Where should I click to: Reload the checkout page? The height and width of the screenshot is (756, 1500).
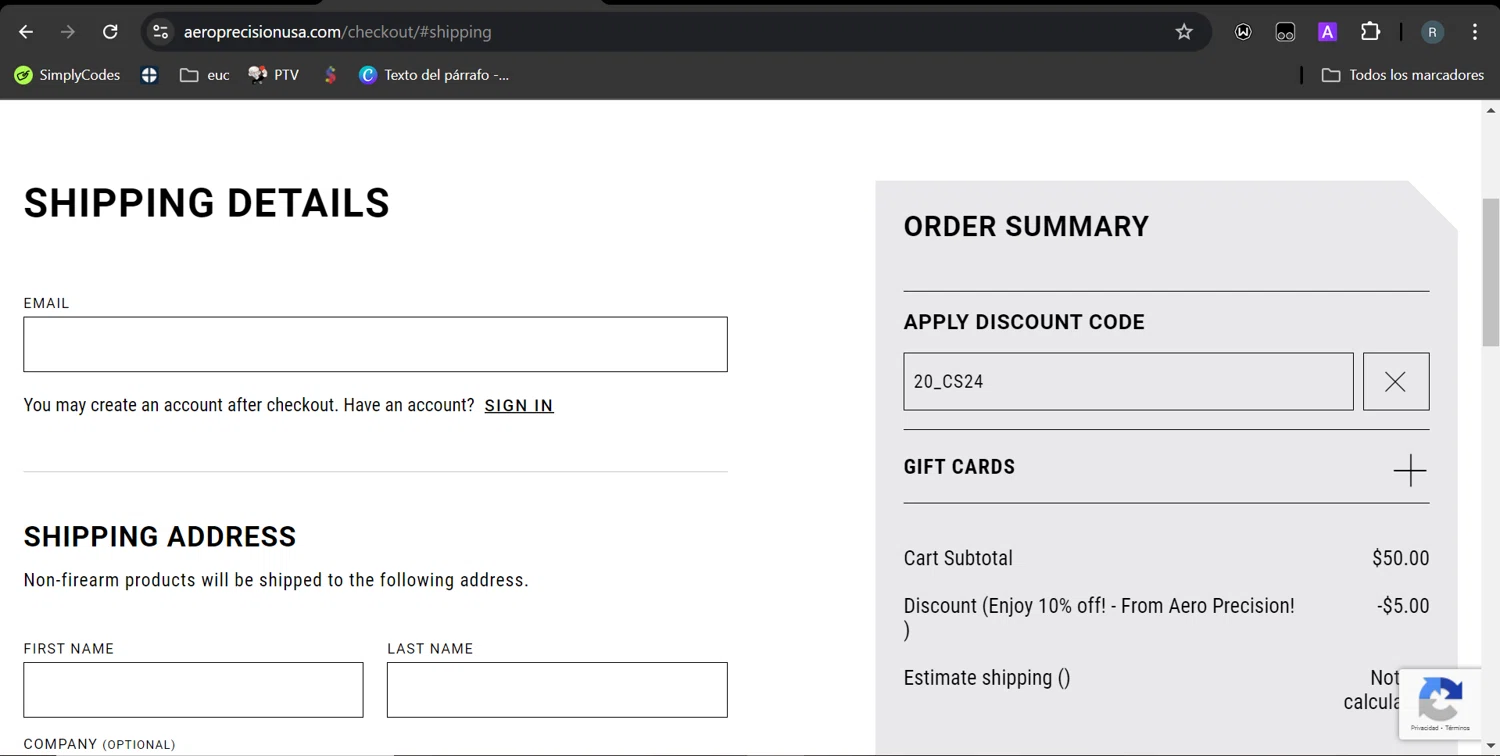tap(110, 32)
